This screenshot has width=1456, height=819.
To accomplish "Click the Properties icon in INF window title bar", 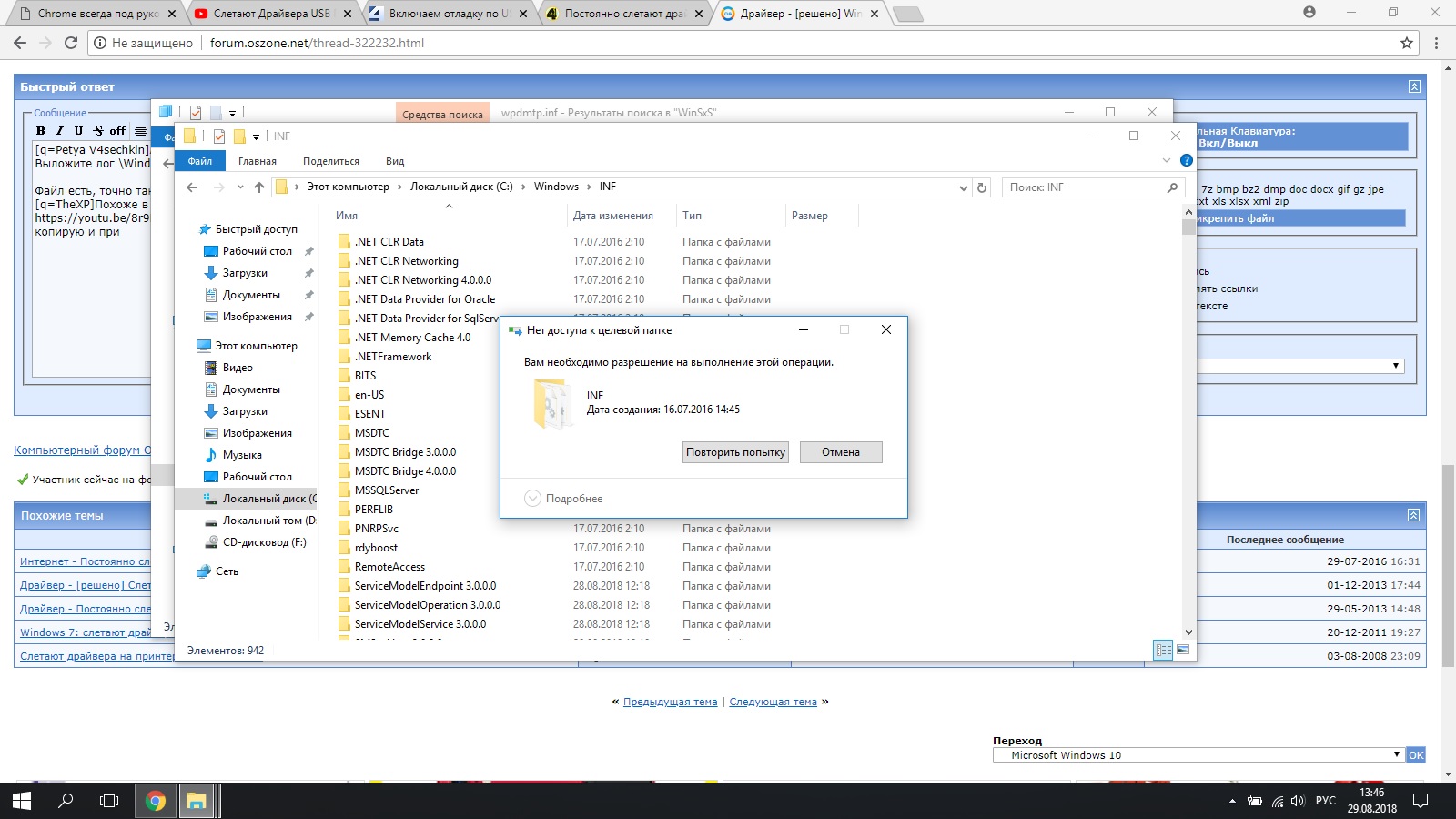I will point(219,136).
